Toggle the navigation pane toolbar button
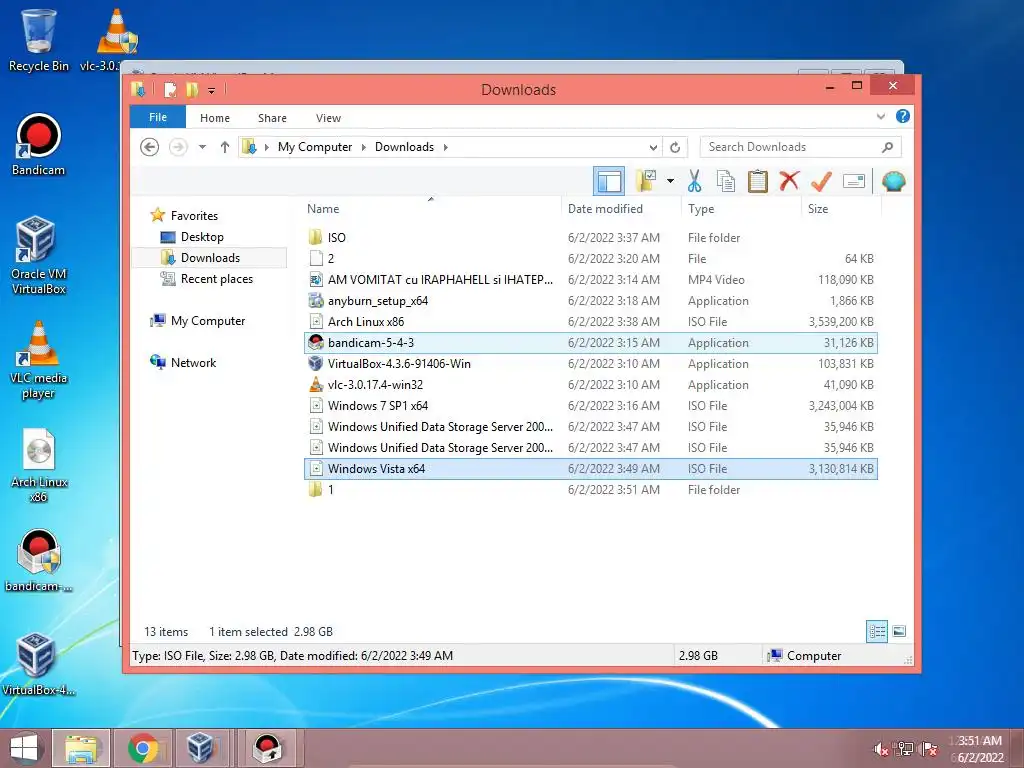The height and width of the screenshot is (768, 1024). (609, 181)
